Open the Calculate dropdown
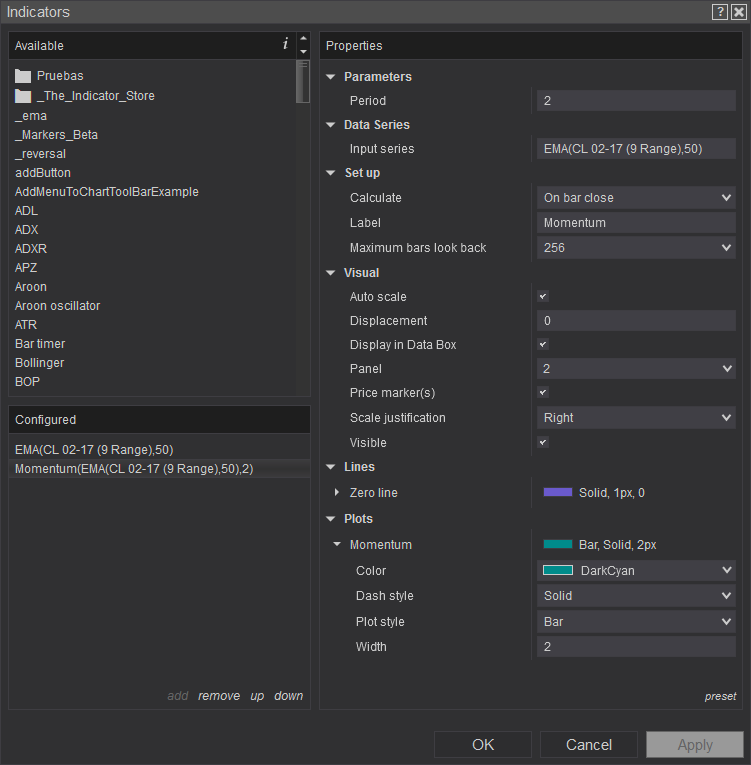 point(636,198)
